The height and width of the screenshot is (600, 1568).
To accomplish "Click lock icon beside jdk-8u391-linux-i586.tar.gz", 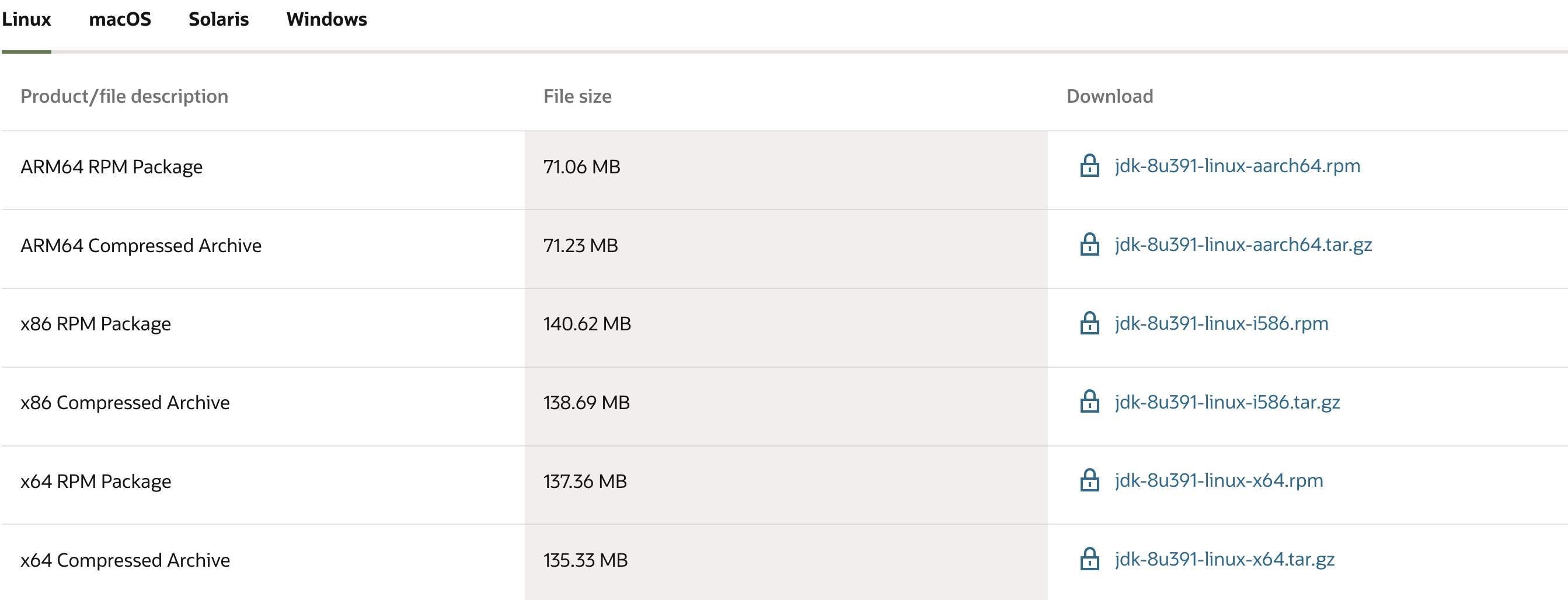I will [1089, 402].
